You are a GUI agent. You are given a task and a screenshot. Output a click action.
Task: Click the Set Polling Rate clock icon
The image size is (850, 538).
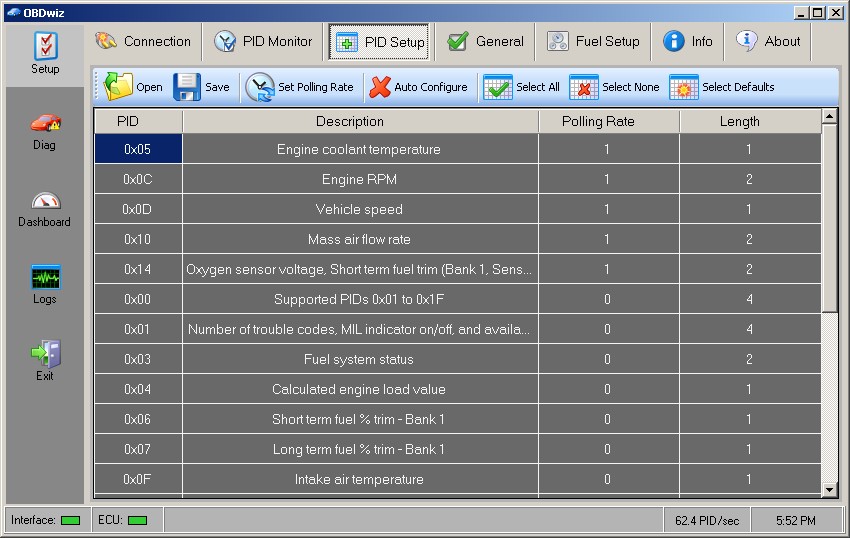[260, 87]
